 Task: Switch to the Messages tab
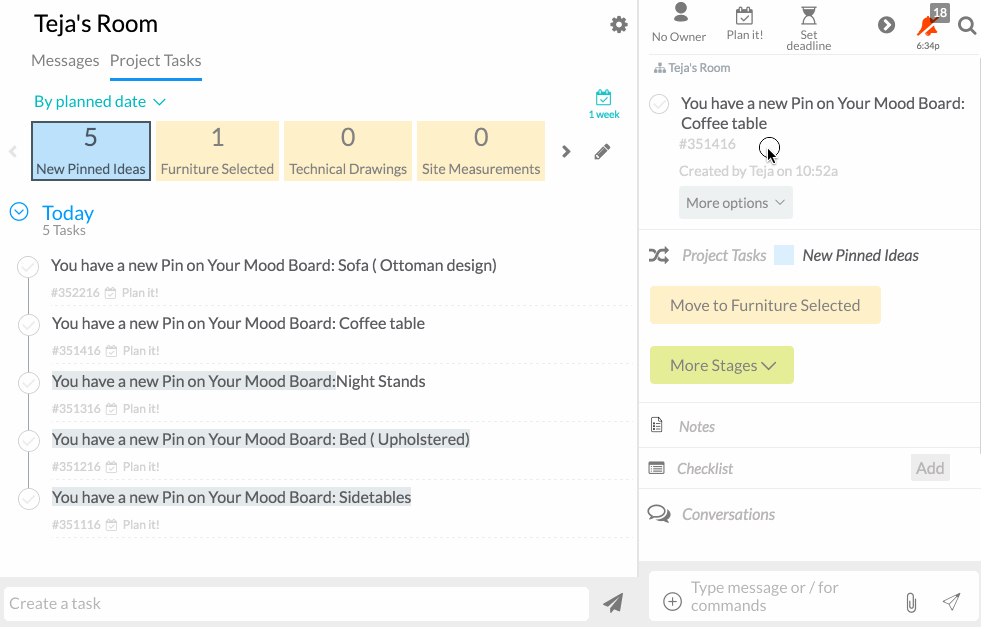pyautogui.click(x=65, y=61)
